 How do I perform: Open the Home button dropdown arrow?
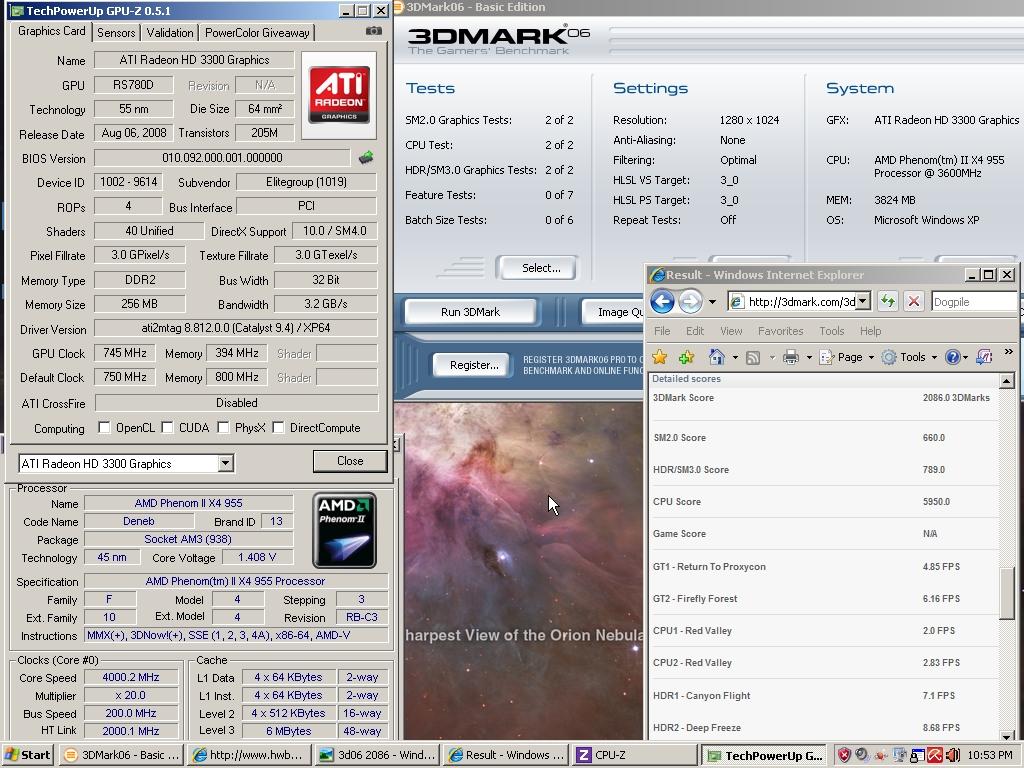pyautogui.click(x=735, y=357)
